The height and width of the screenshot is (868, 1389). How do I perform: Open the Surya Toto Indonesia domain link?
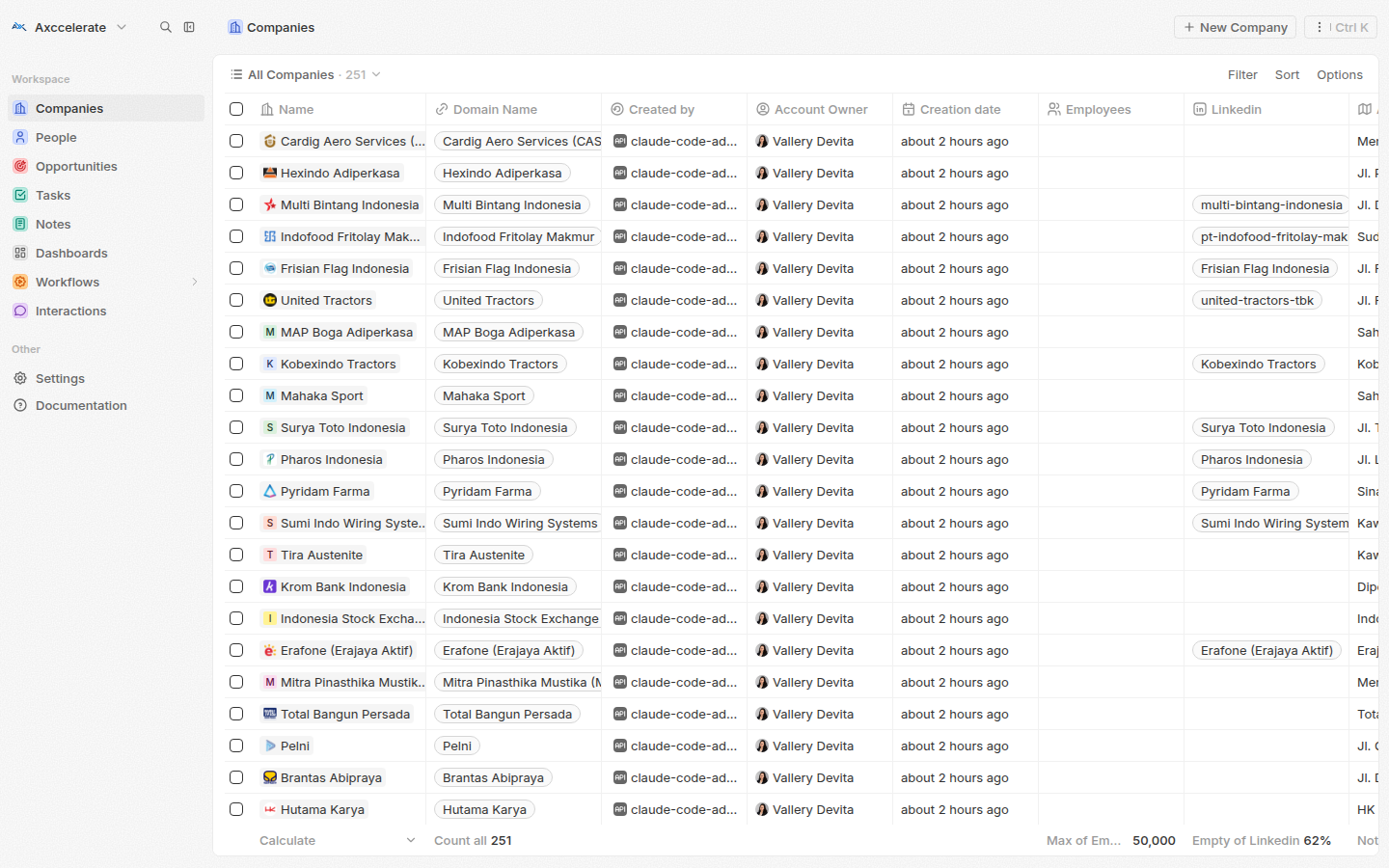pos(504,427)
